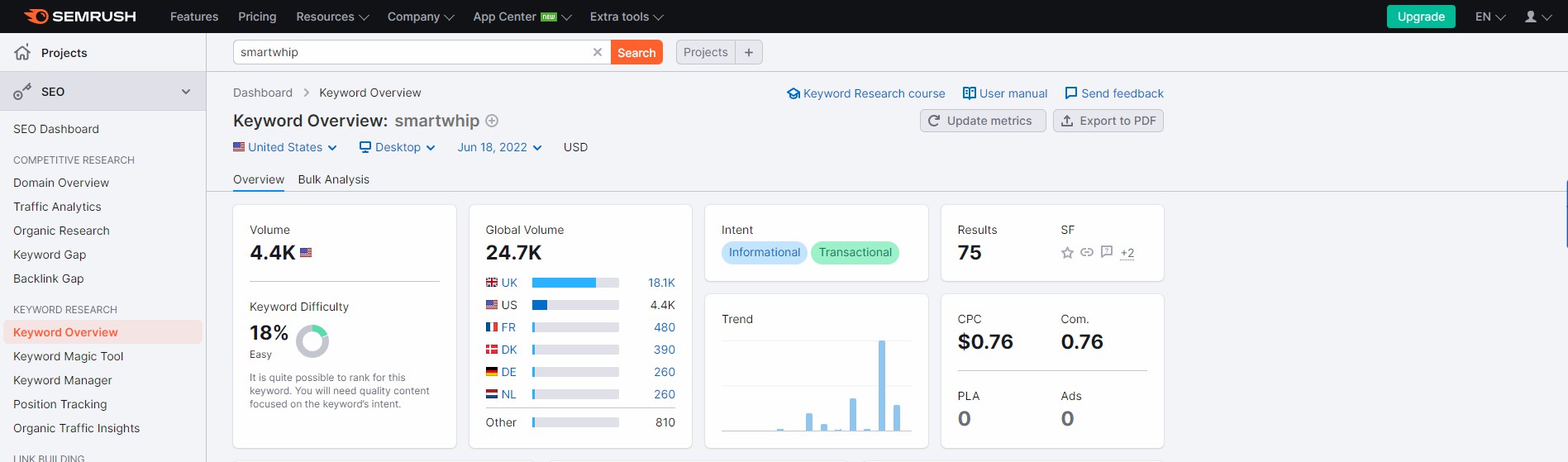1568x462 pixels.
Task: Open the United States country dropdown
Action: pos(285,147)
